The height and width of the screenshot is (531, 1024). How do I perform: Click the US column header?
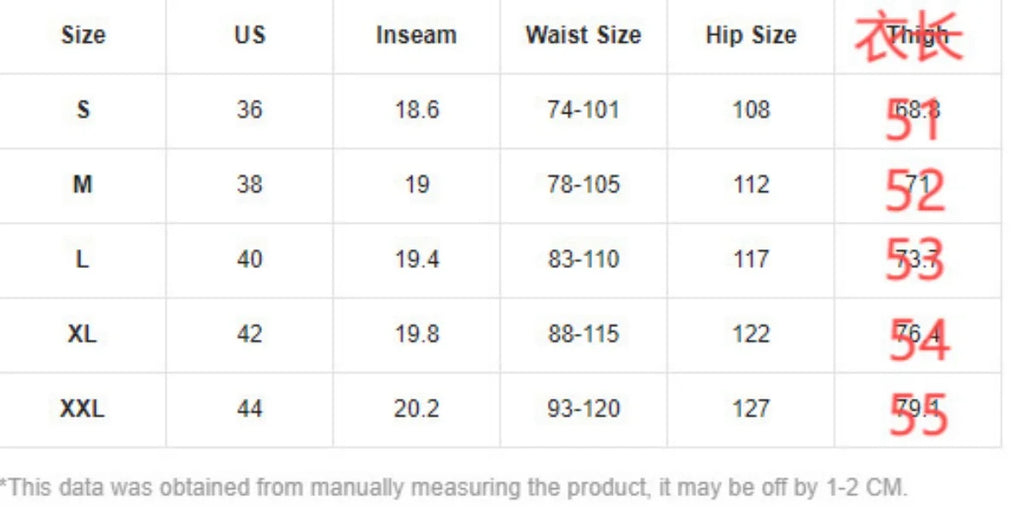pyautogui.click(x=249, y=35)
